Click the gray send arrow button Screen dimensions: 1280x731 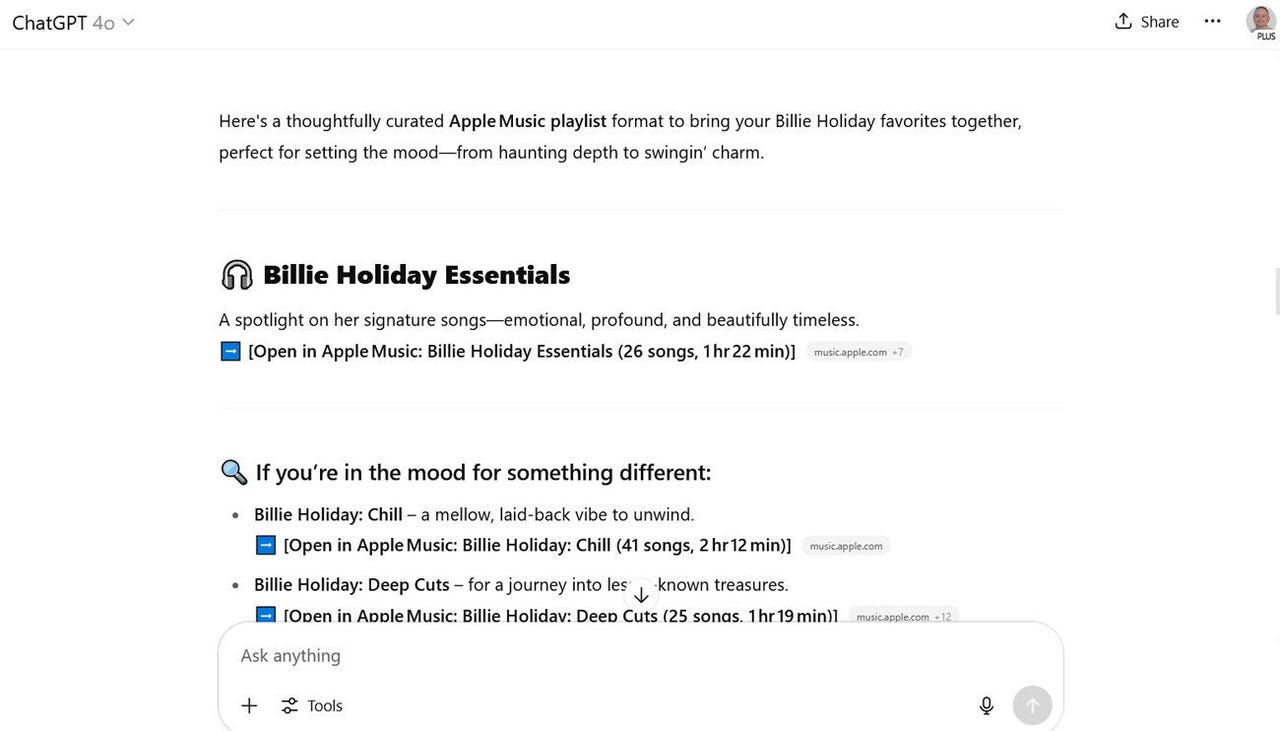1032,706
